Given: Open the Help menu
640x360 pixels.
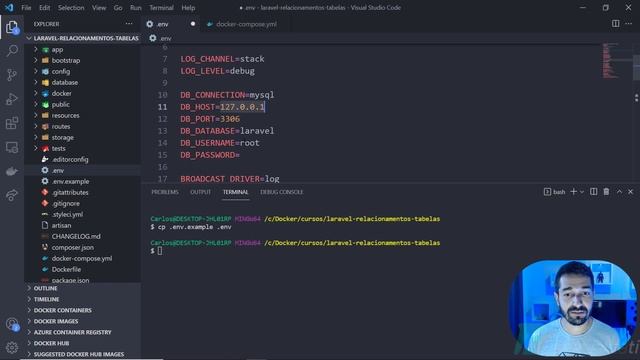Looking at the screenshot, I should point(188,8).
